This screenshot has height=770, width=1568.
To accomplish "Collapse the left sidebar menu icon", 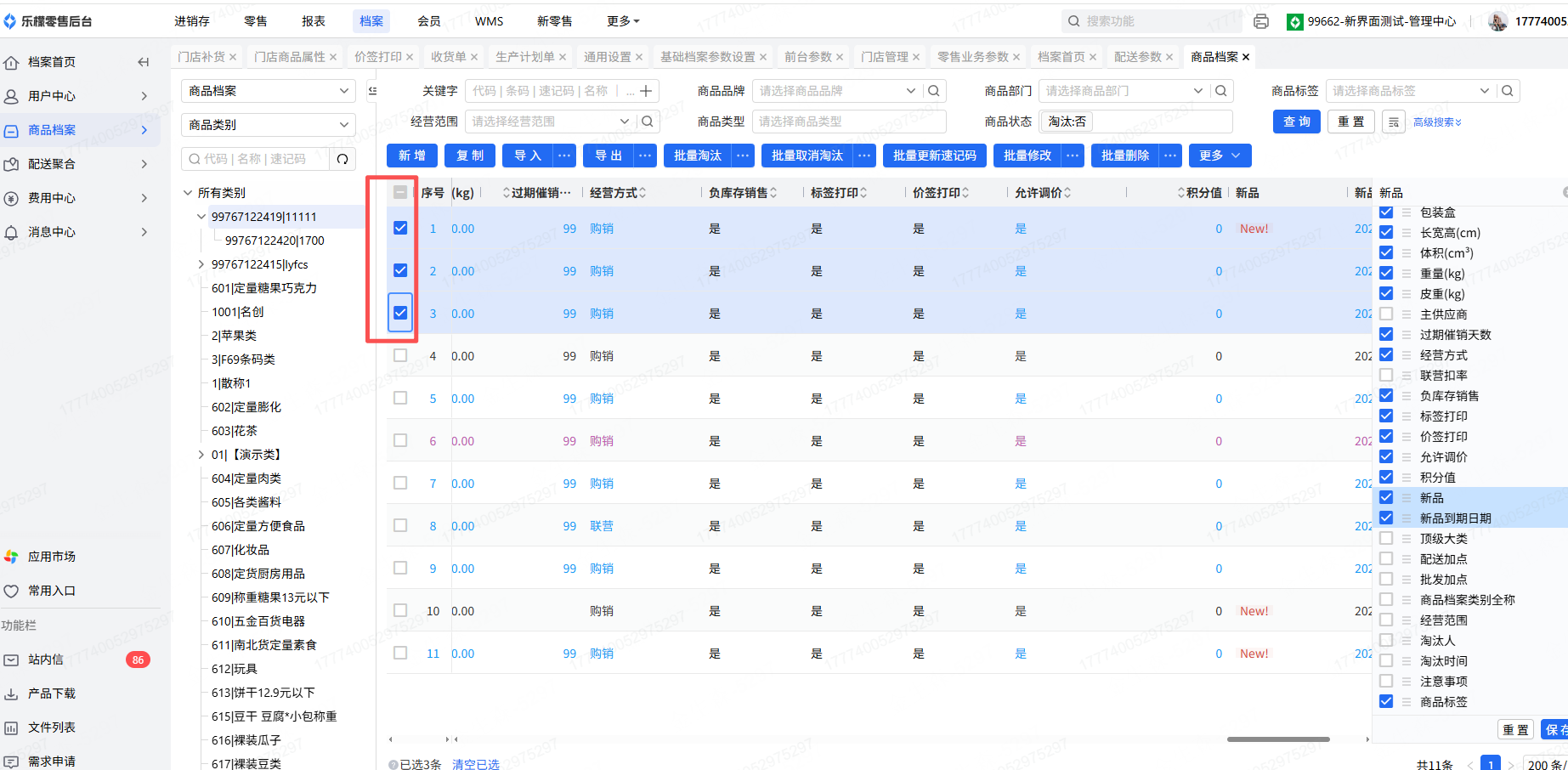I will [144, 62].
